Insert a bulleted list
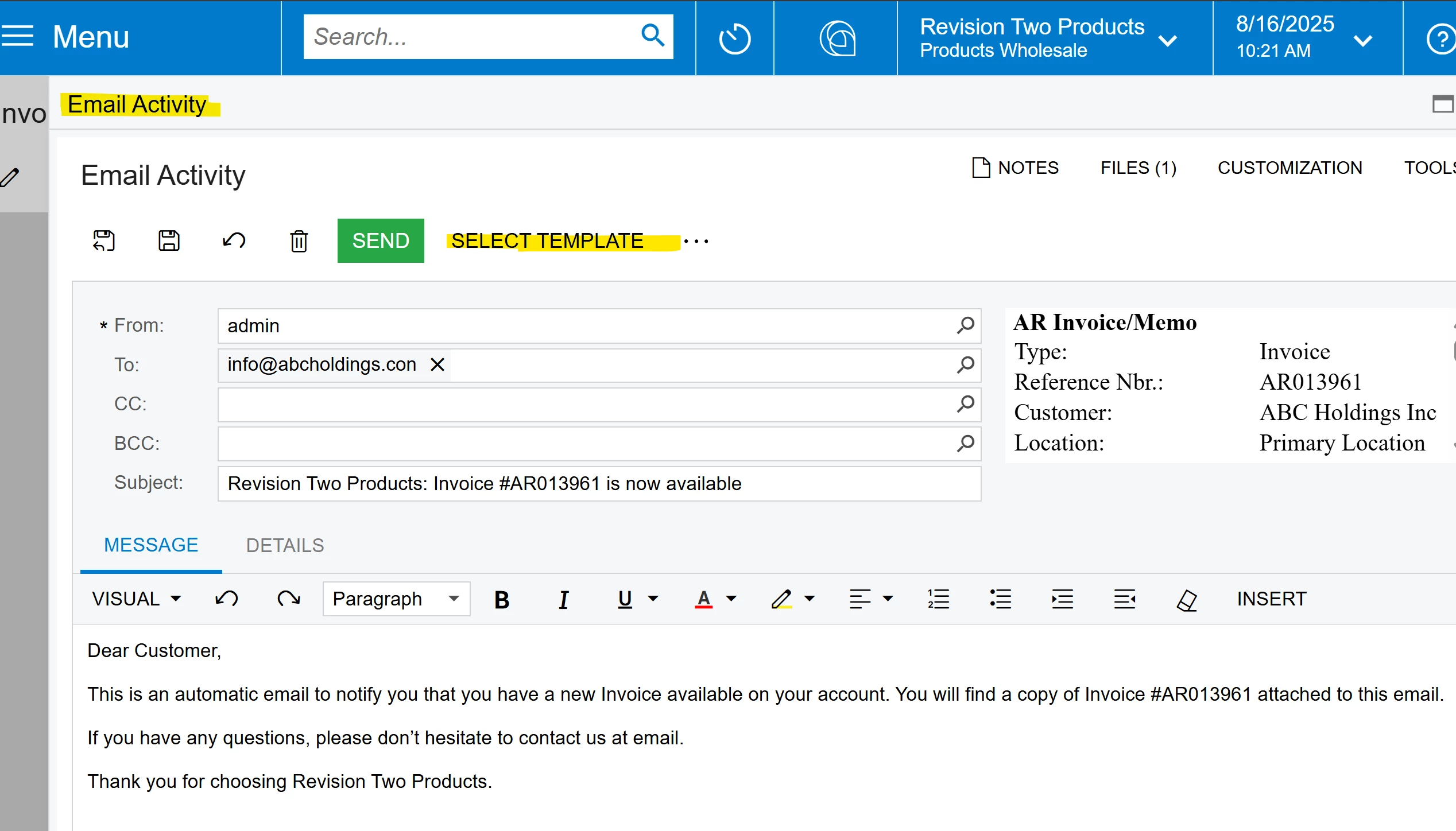Image resolution: width=1456 pixels, height=831 pixels. click(1000, 599)
